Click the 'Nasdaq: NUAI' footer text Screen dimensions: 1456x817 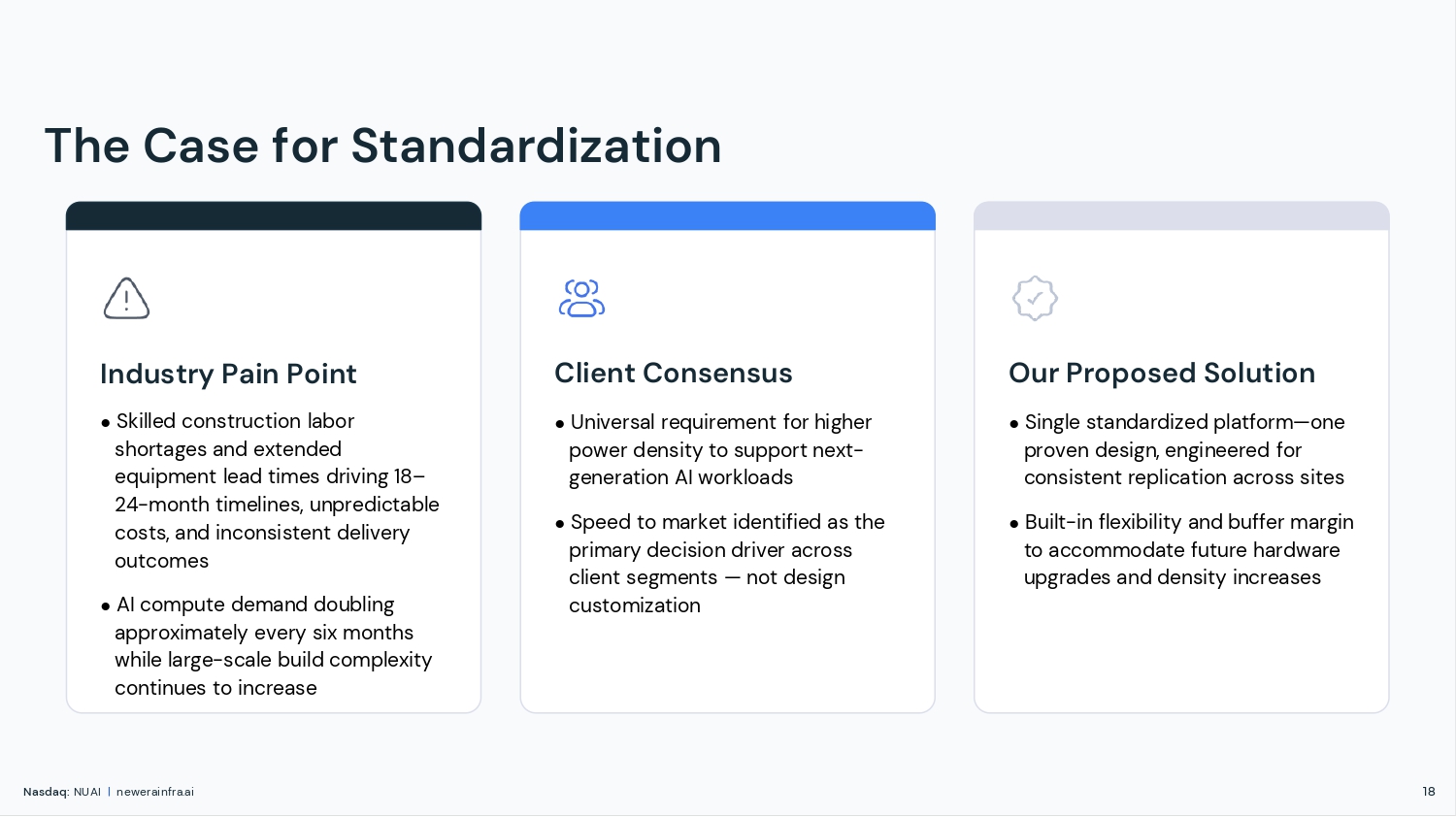click(62, 792)
